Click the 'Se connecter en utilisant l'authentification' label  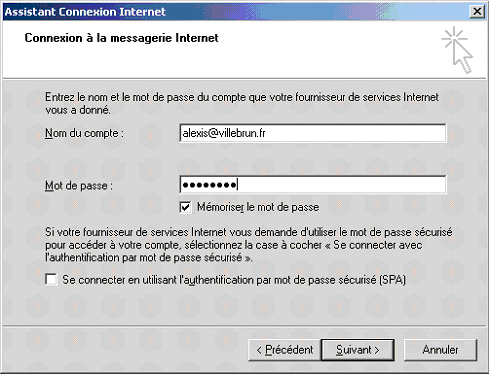pos(234,280)
